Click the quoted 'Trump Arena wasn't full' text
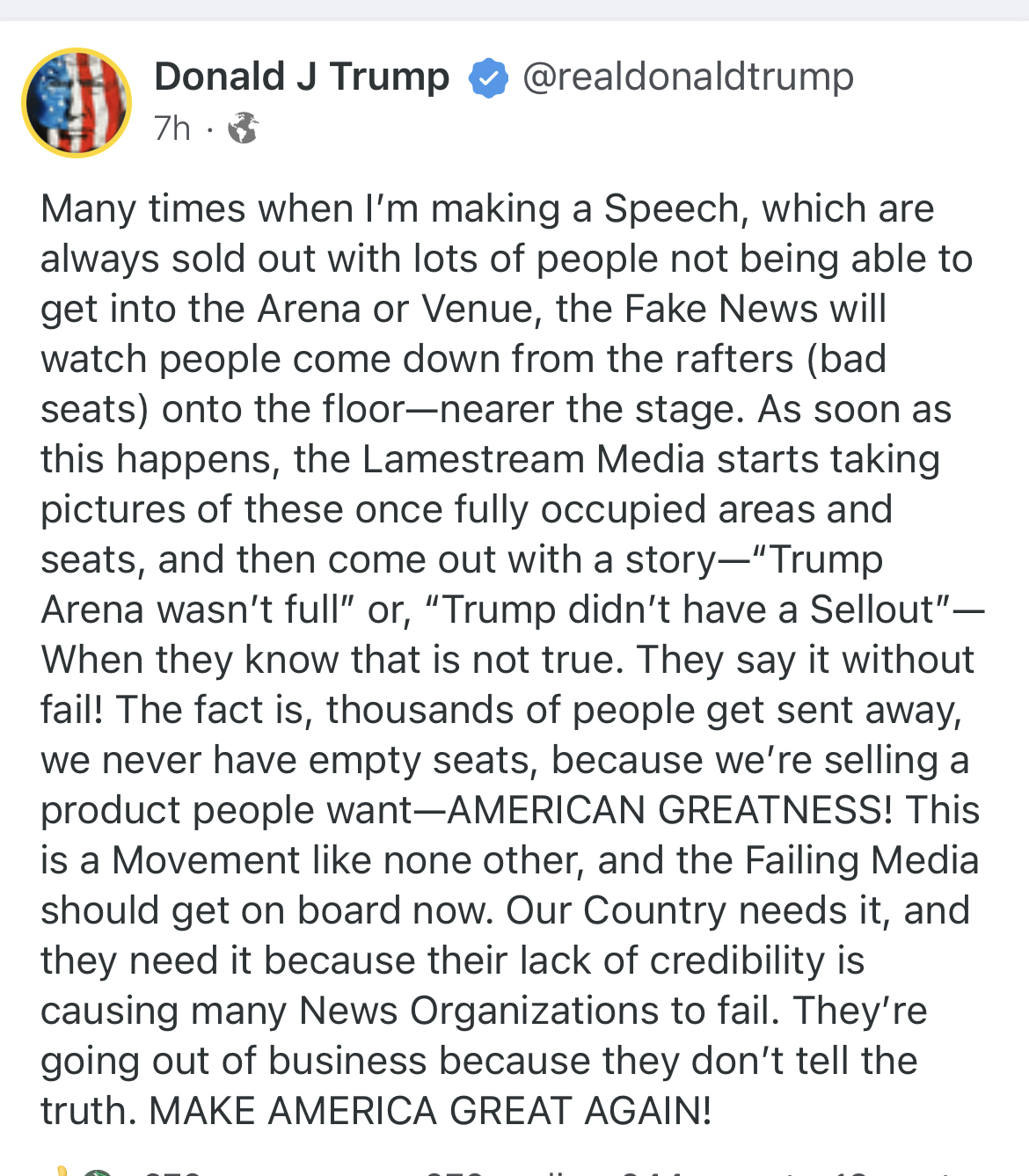Image resolution: width=1029 pixels, height=1176 pixels. 189,610
